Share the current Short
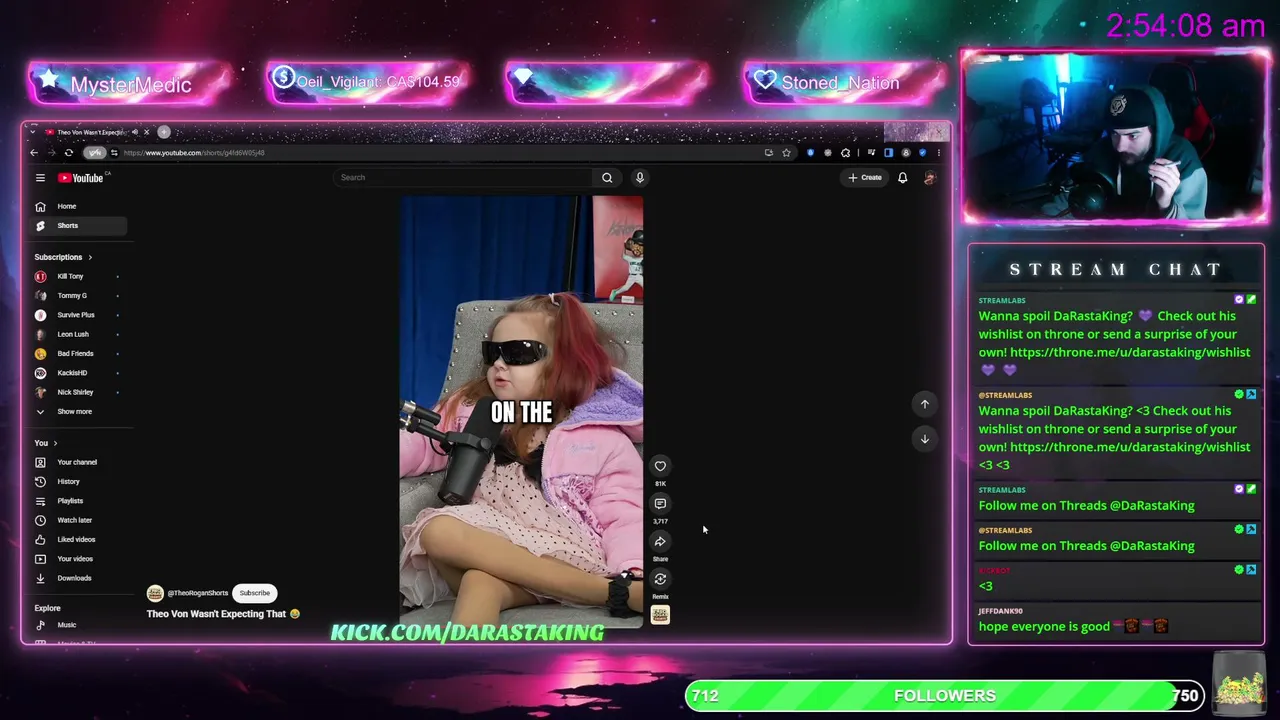The height and width of the screenshot is (720, 1280). pos(660,542)
